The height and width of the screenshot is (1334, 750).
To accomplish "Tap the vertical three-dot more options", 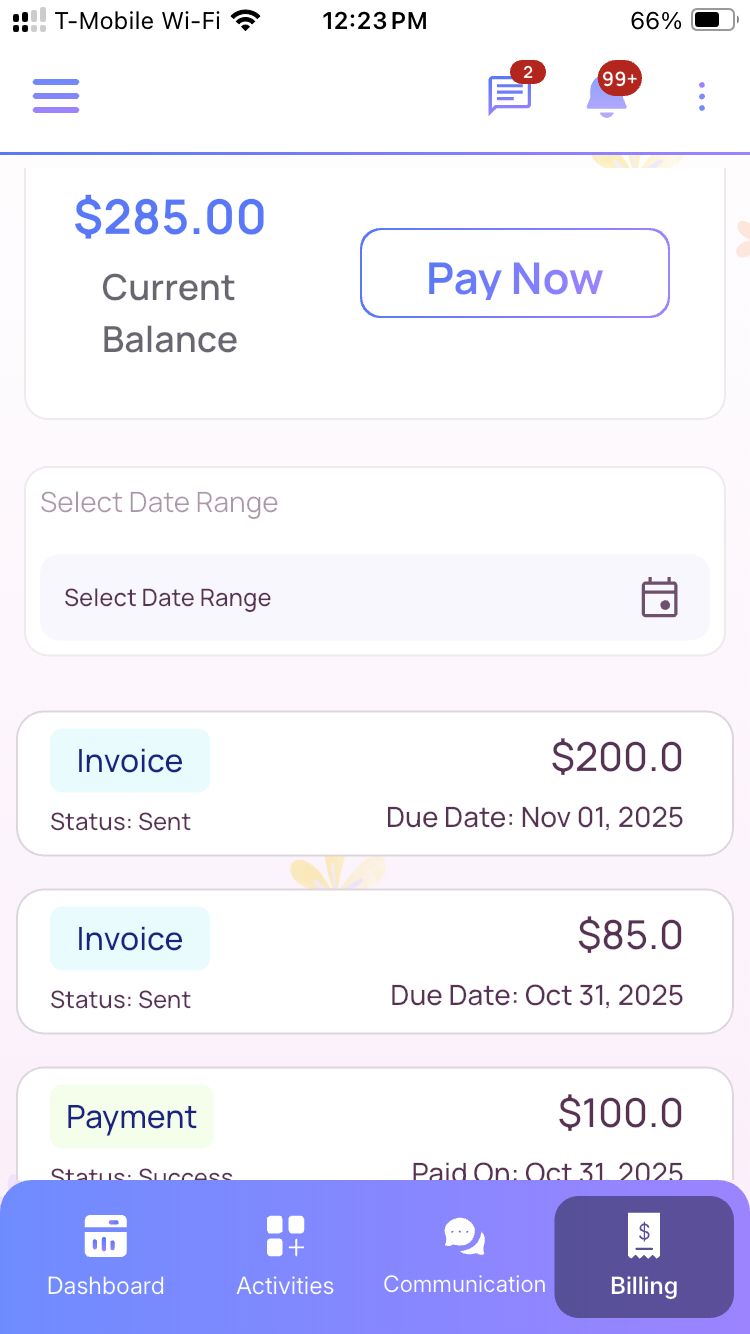I will pyautogui.click(x=702, y=96).
